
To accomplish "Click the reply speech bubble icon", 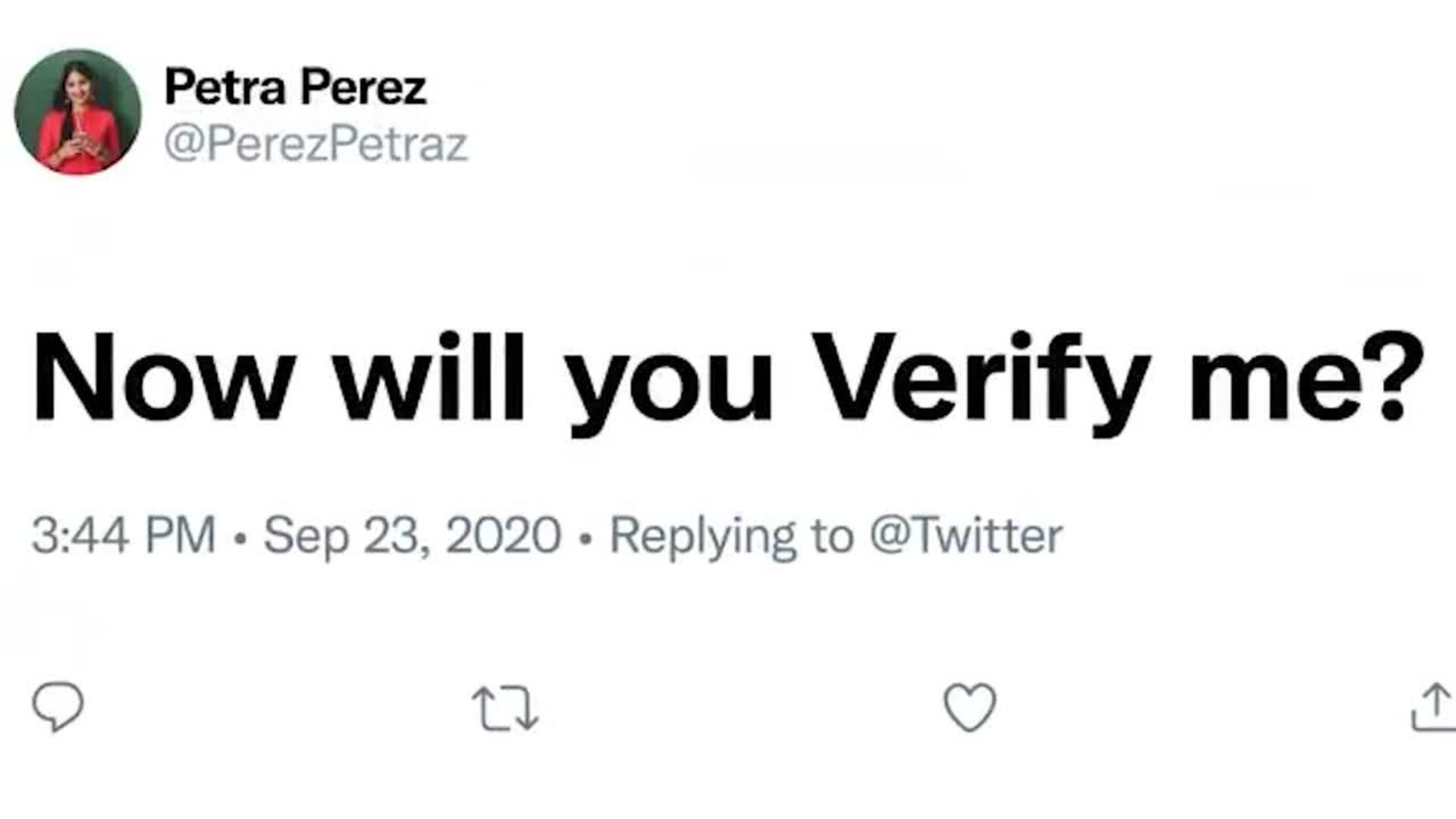I will coord(58,707).
